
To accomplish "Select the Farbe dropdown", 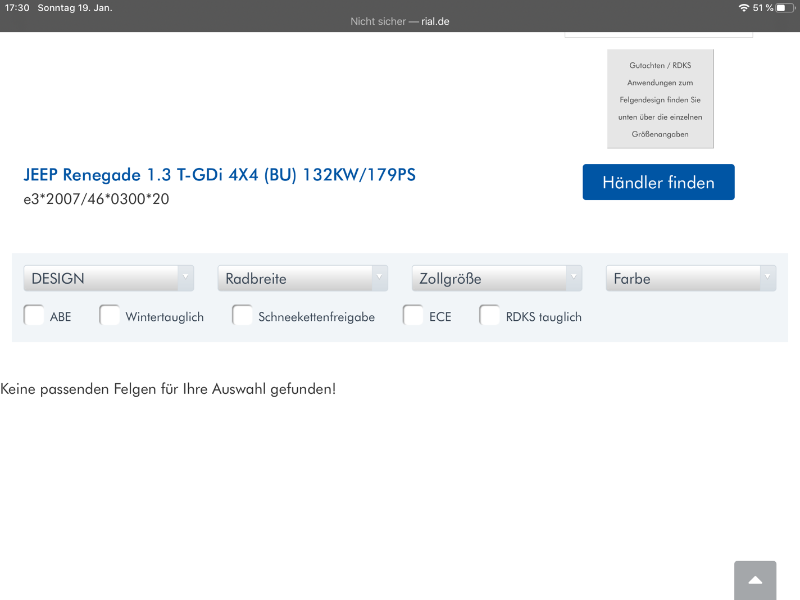I will pos(690,278).
